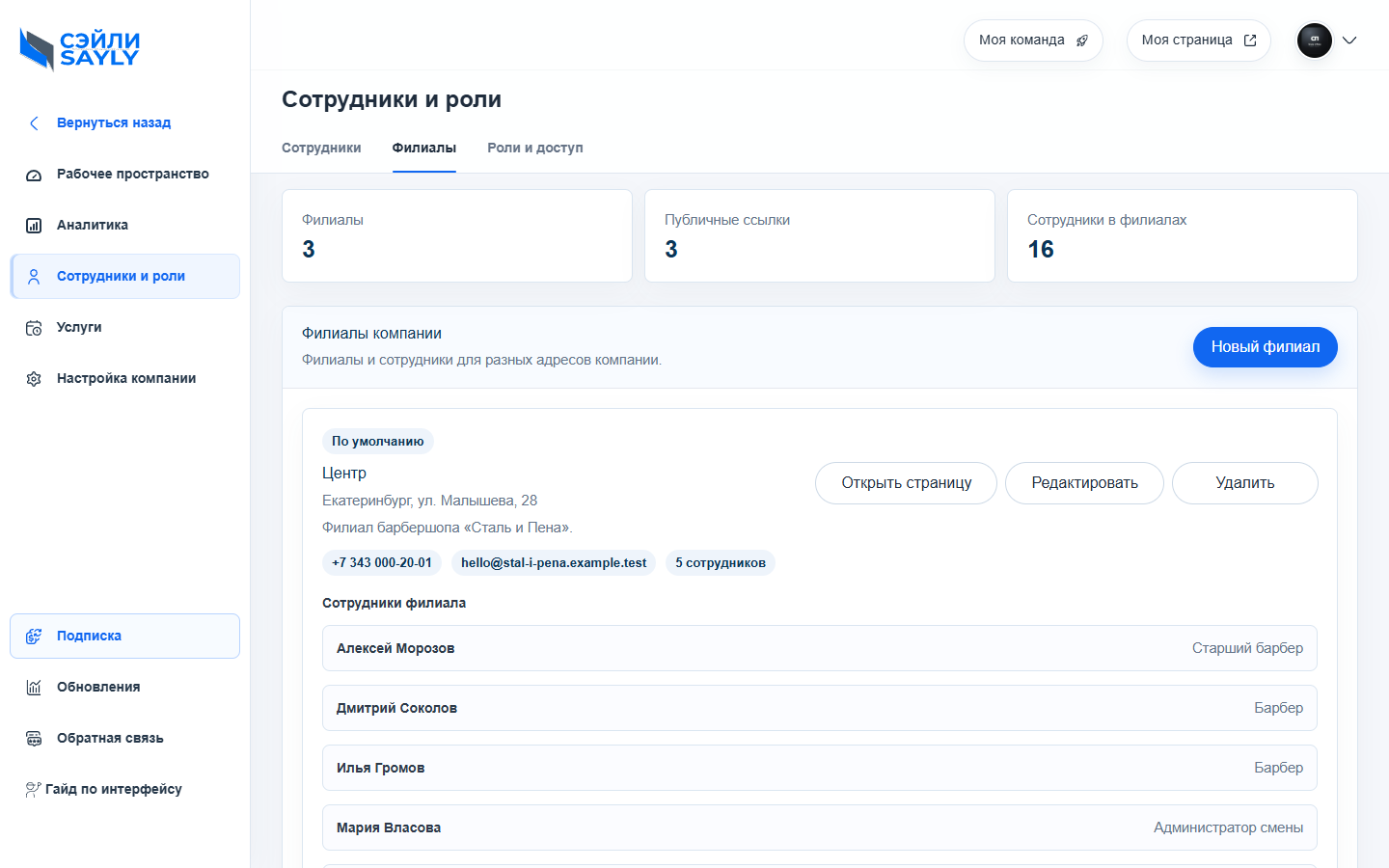Viewport: 1389px width, 868px height.
Task: Click the workspace gauge icon
Action: 34,175
